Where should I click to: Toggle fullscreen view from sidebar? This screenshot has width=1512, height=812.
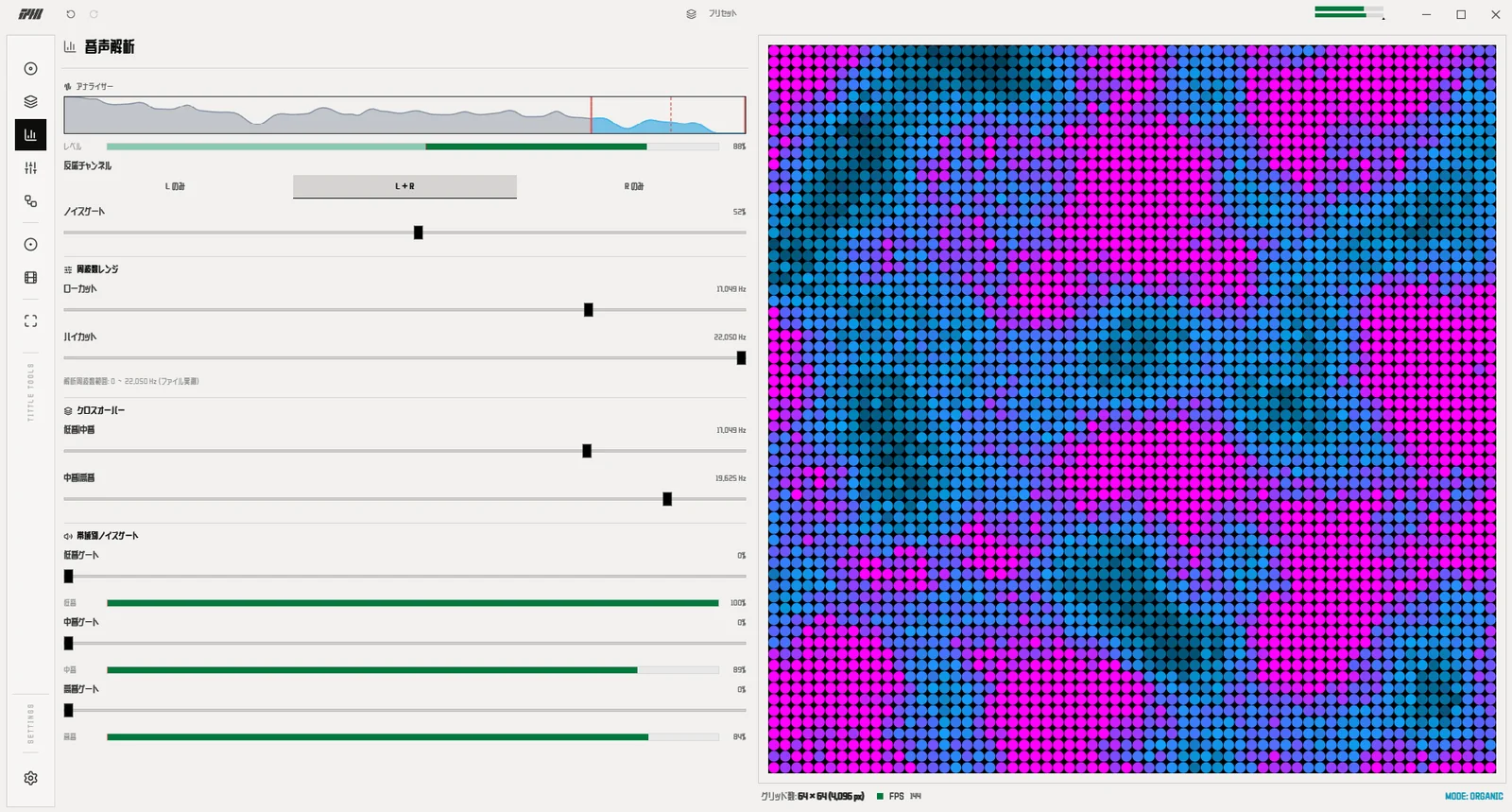tap(30, 321)
